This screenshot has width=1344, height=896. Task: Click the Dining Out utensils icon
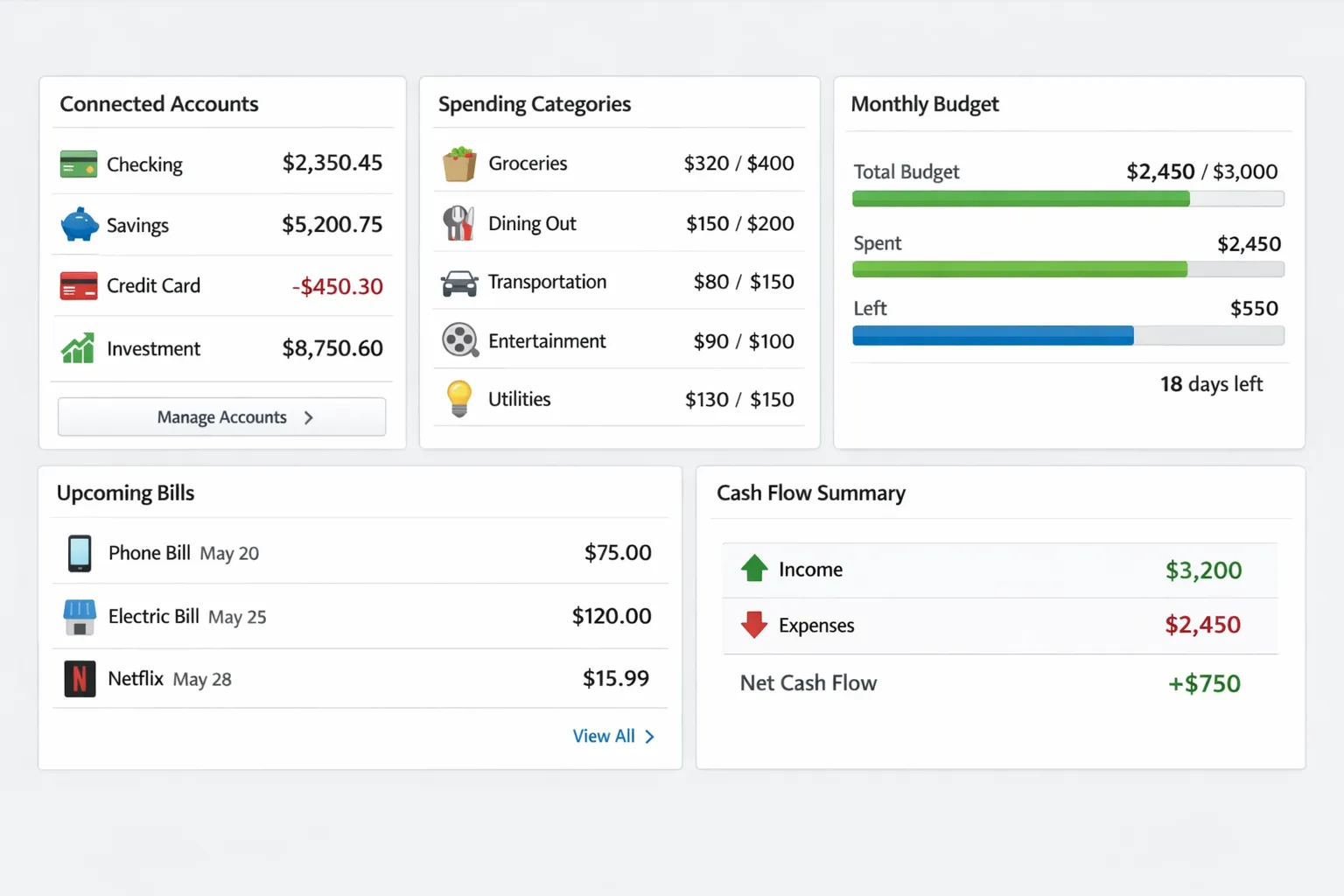point(458,222)
